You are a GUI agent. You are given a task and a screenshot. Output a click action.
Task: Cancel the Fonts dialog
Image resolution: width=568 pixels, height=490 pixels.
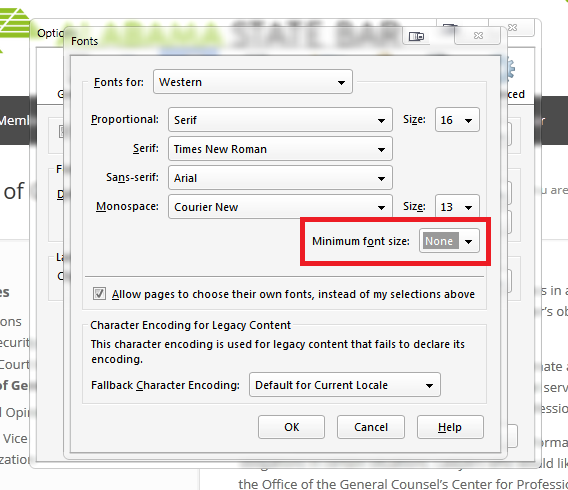coord(371,427)
